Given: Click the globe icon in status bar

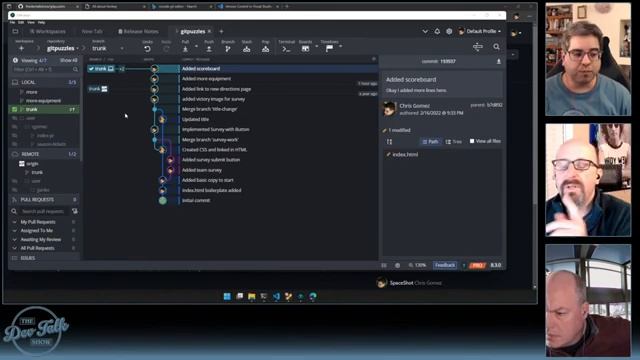Looking at the screenshot, I should 397,265.
